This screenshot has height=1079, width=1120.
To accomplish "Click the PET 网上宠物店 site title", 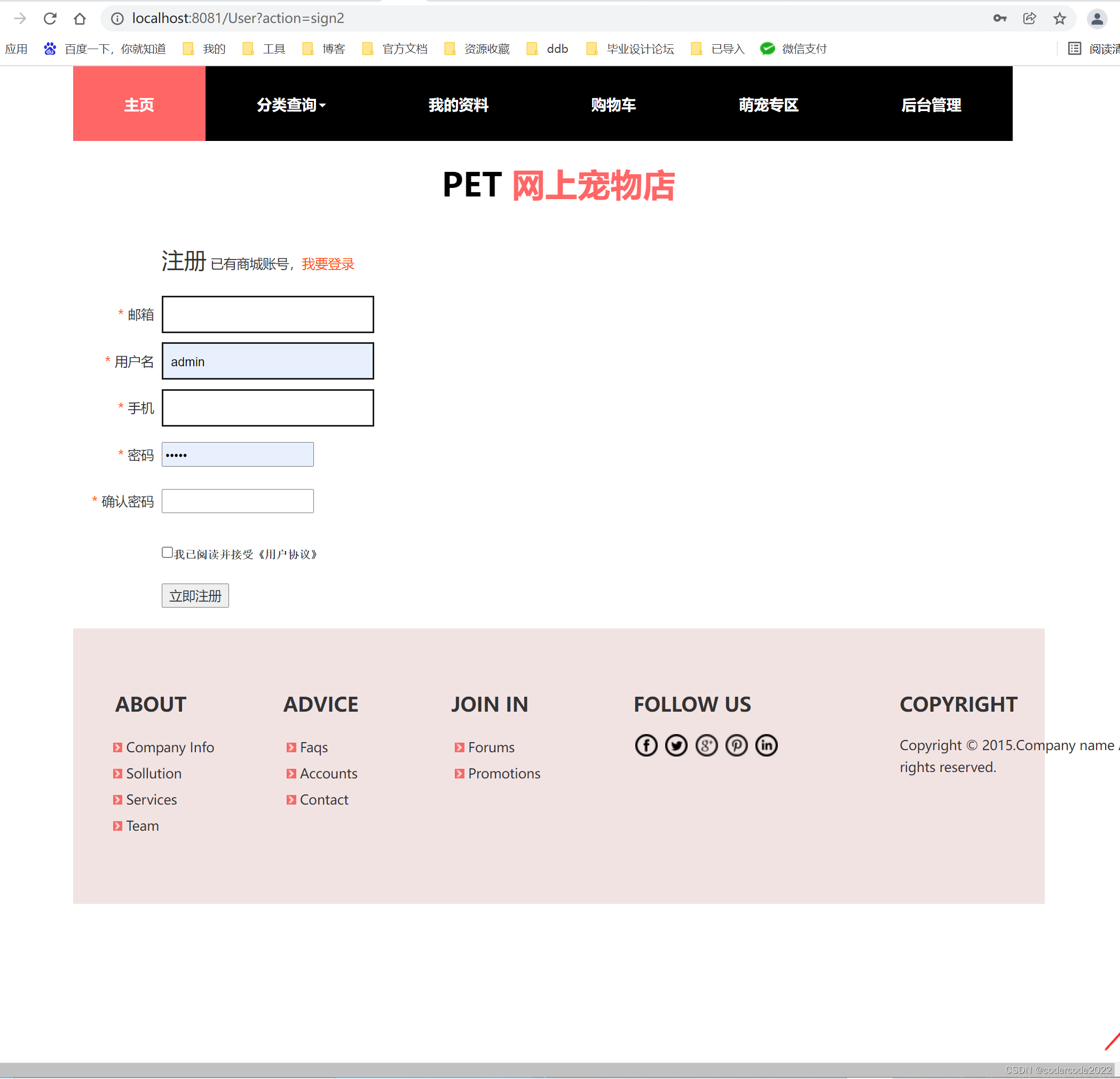I will pos(559,185).
